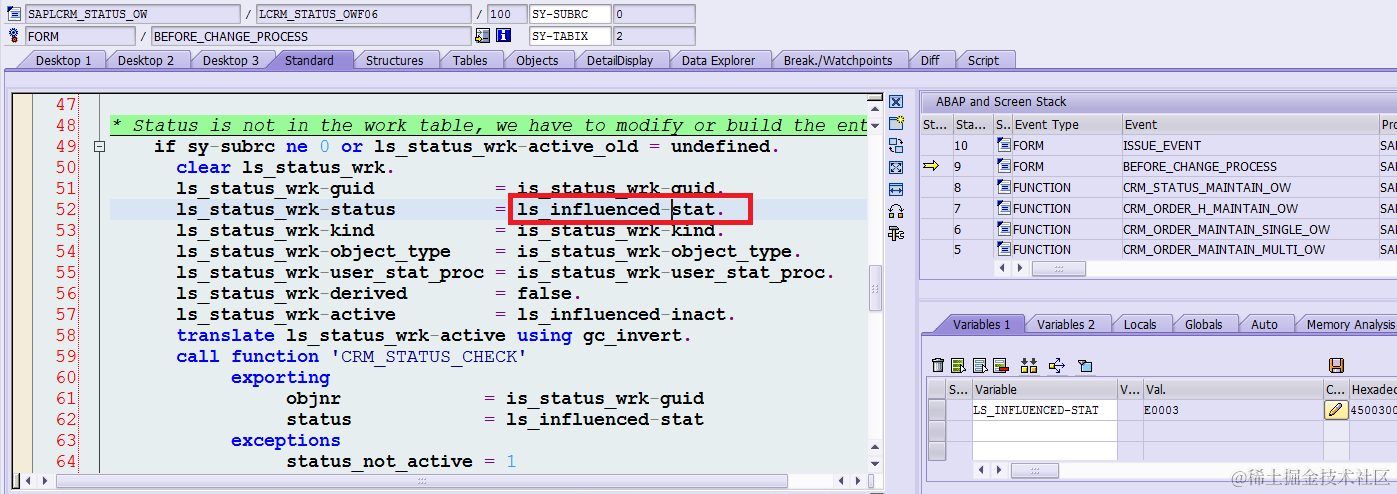Click the code editor vertical scrollbar thumb
The height and width of the screenshot is (494, 1397).
pyautogui.click(x=875, y=288)
